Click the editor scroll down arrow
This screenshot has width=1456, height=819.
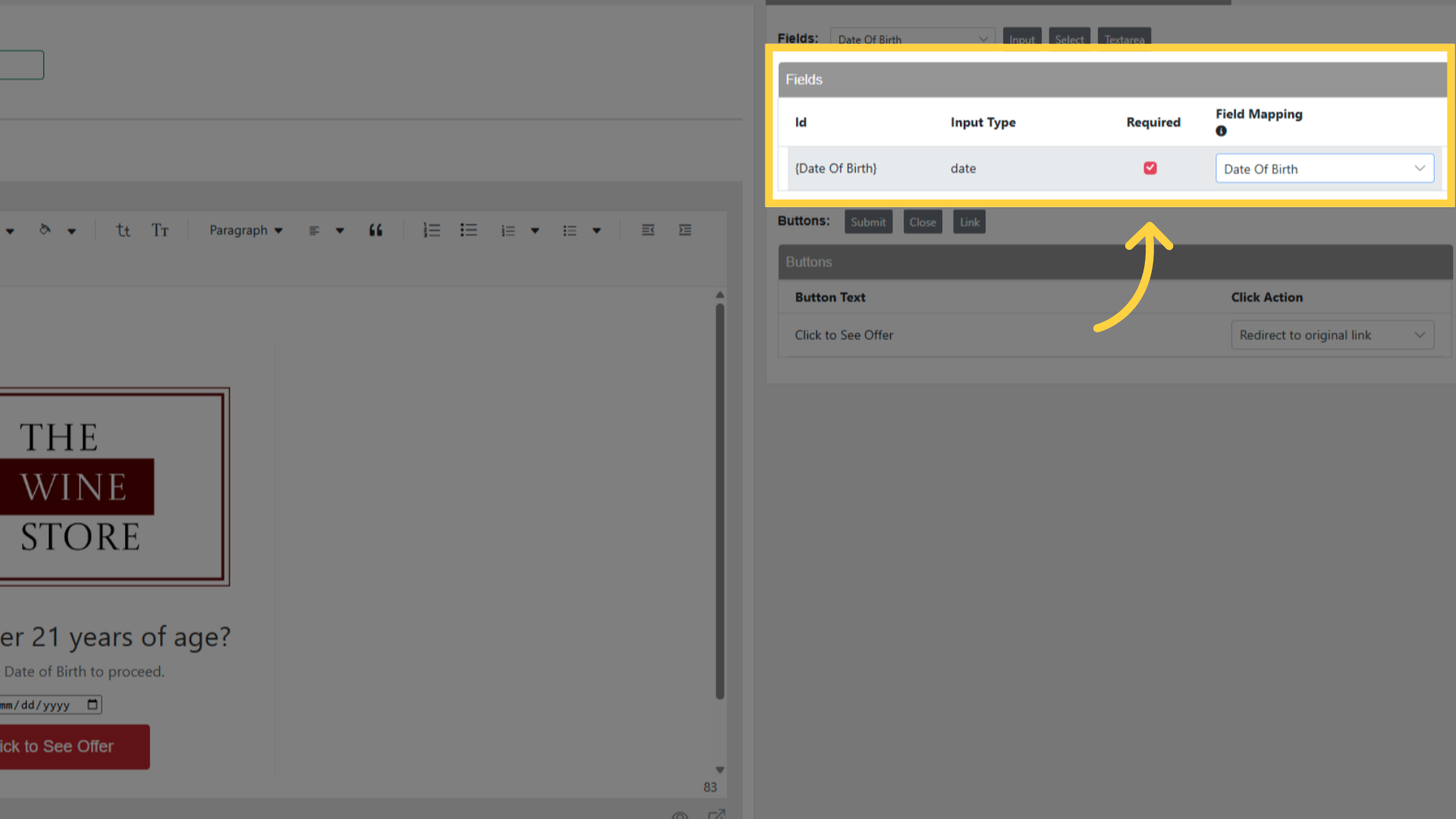[719, 770]
